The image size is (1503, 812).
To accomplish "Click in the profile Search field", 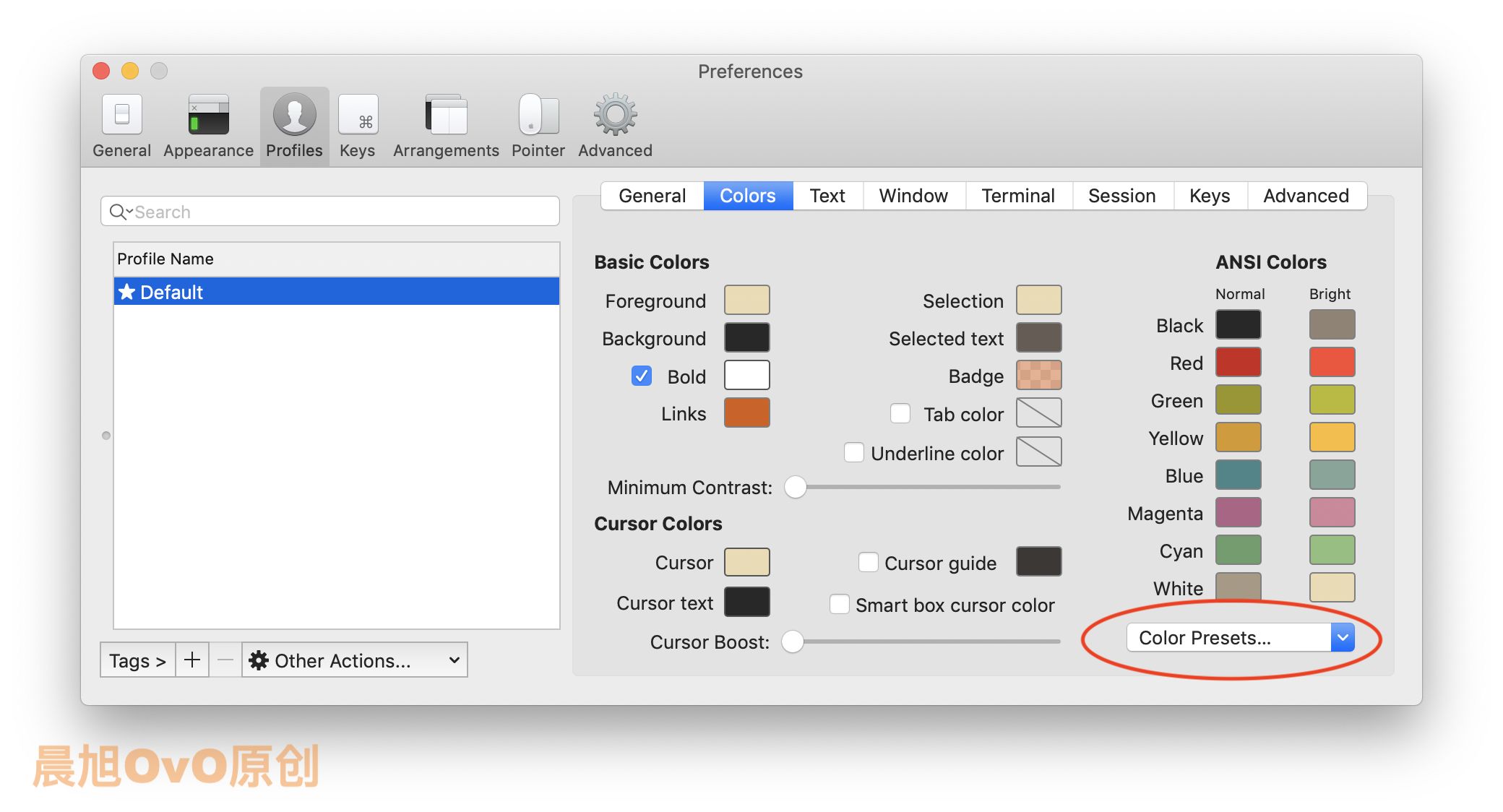I will coord(340,212).
